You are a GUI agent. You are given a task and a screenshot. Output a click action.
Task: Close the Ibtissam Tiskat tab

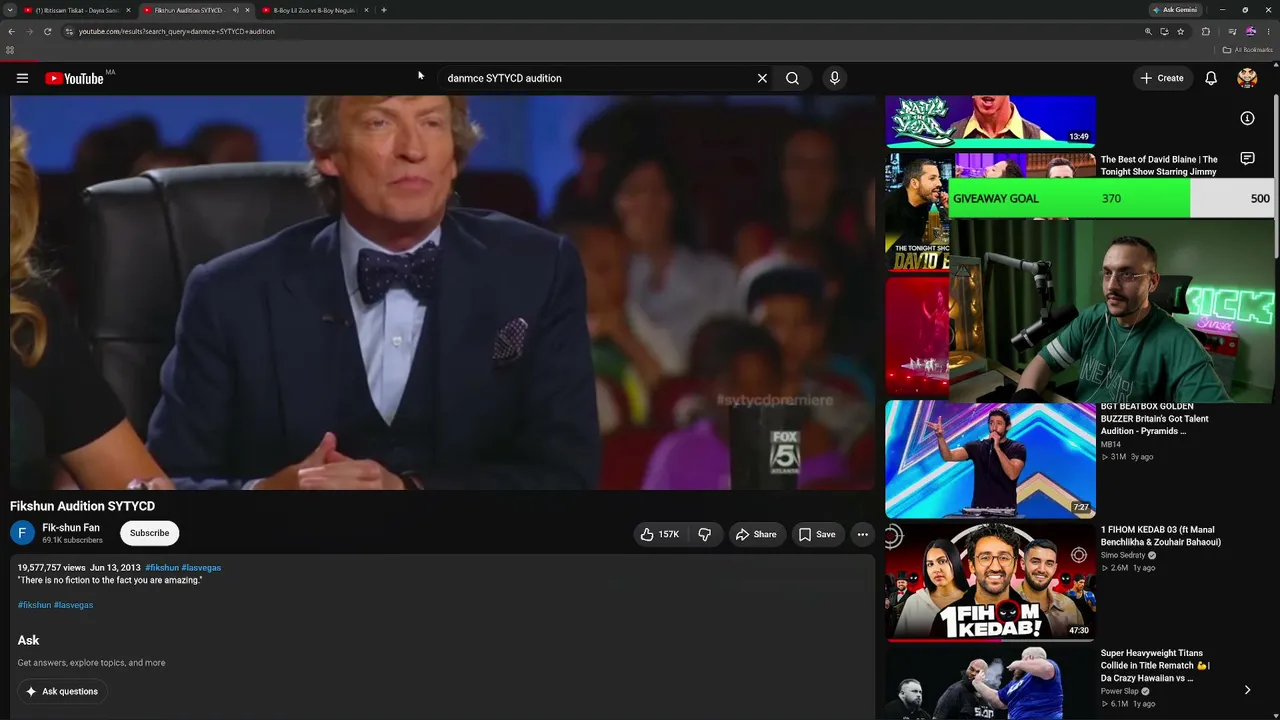(128, 10)
